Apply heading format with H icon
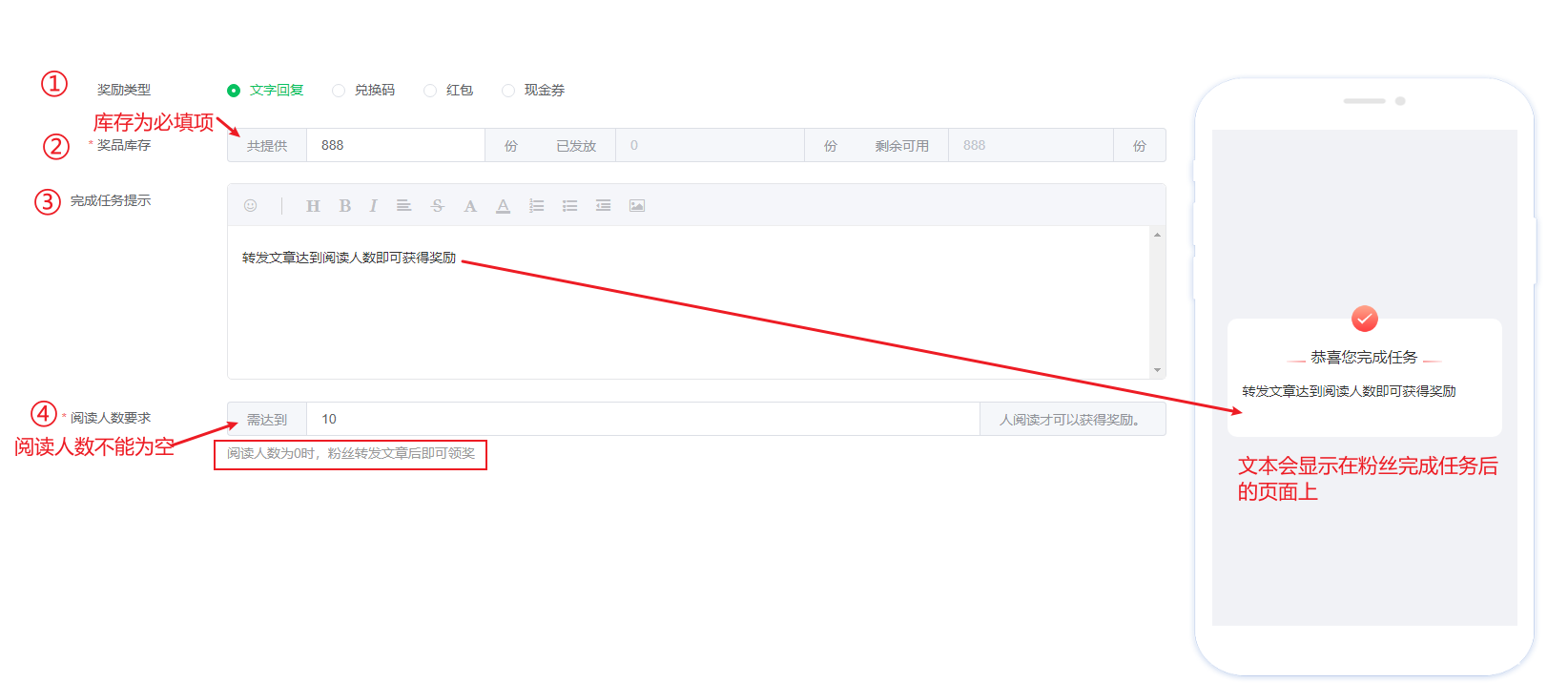The width and height of the screenshot is (1568, 683). (313, 206)
